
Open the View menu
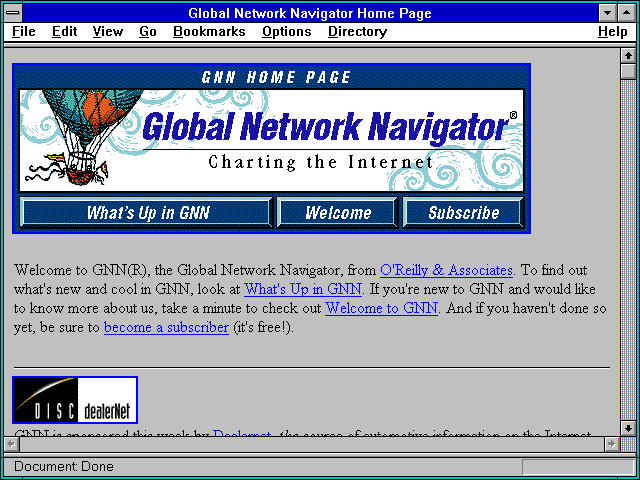[x=107, y=32]
